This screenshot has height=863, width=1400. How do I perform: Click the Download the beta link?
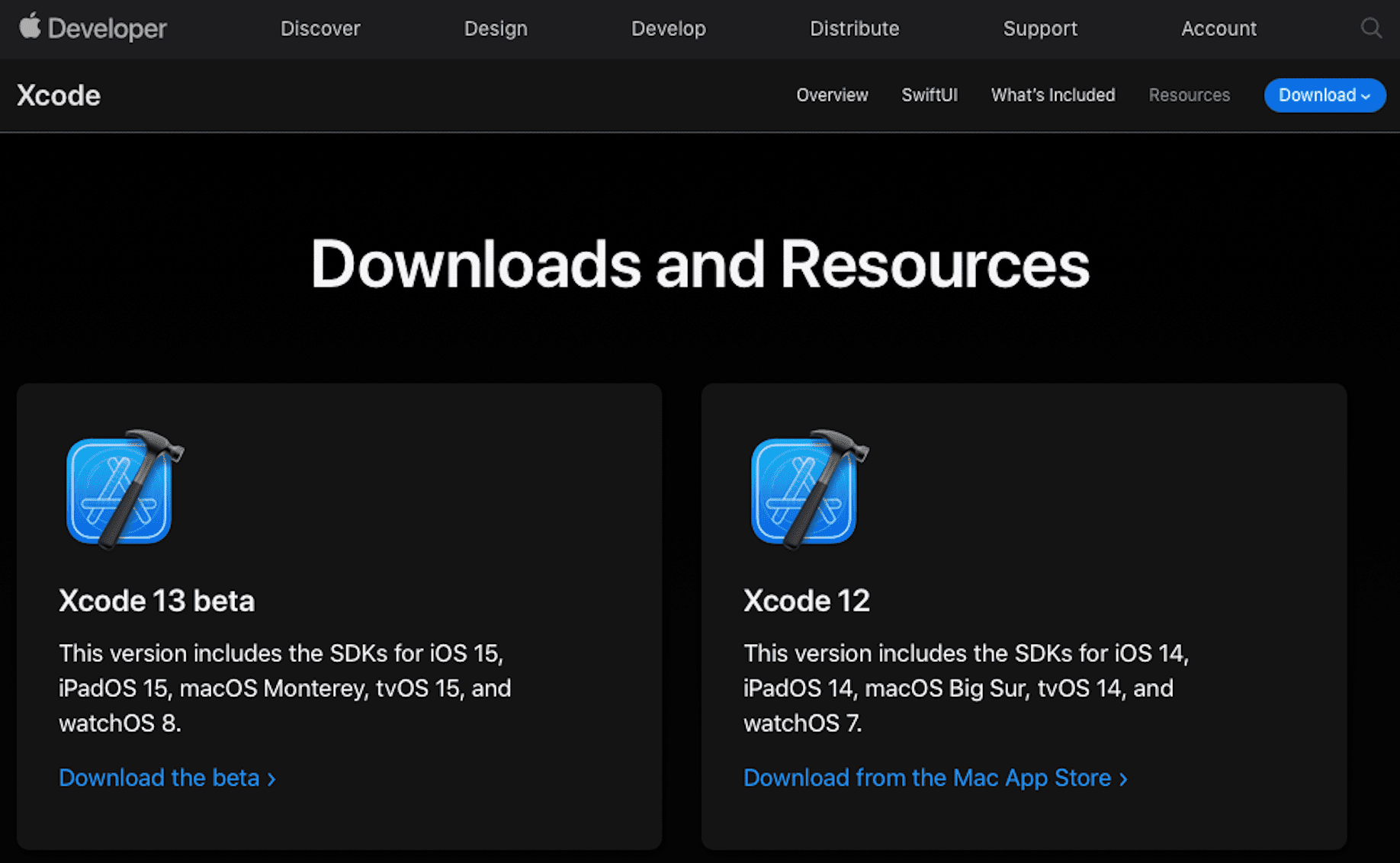point(167,778)
